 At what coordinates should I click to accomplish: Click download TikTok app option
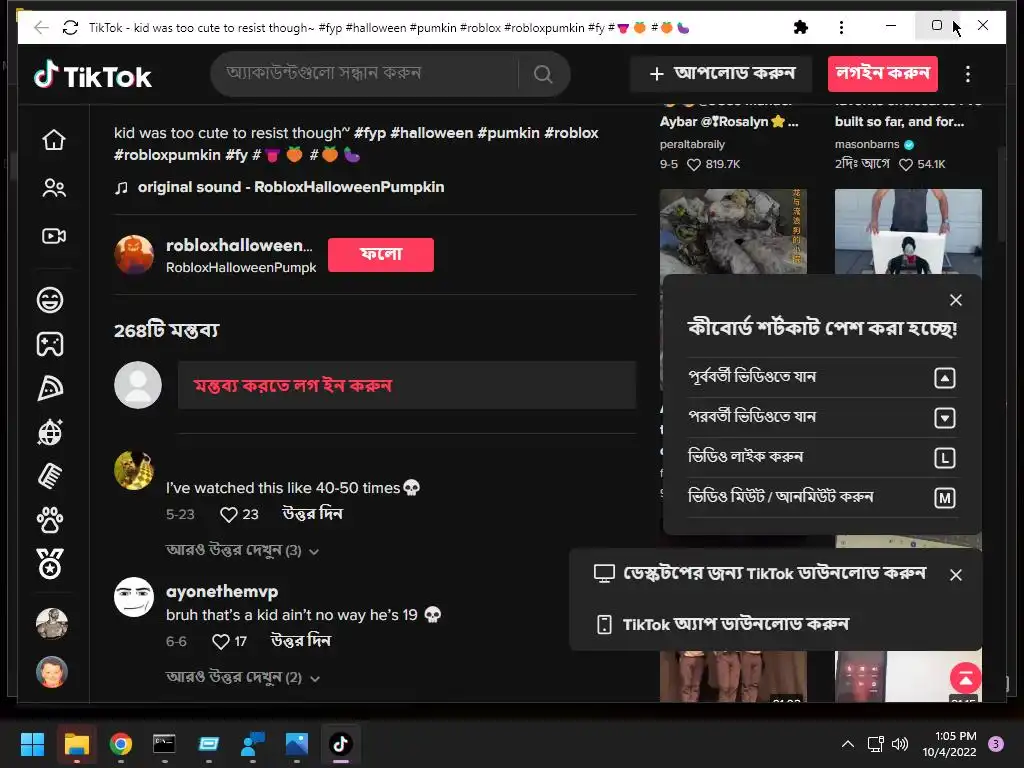(722, 624)
